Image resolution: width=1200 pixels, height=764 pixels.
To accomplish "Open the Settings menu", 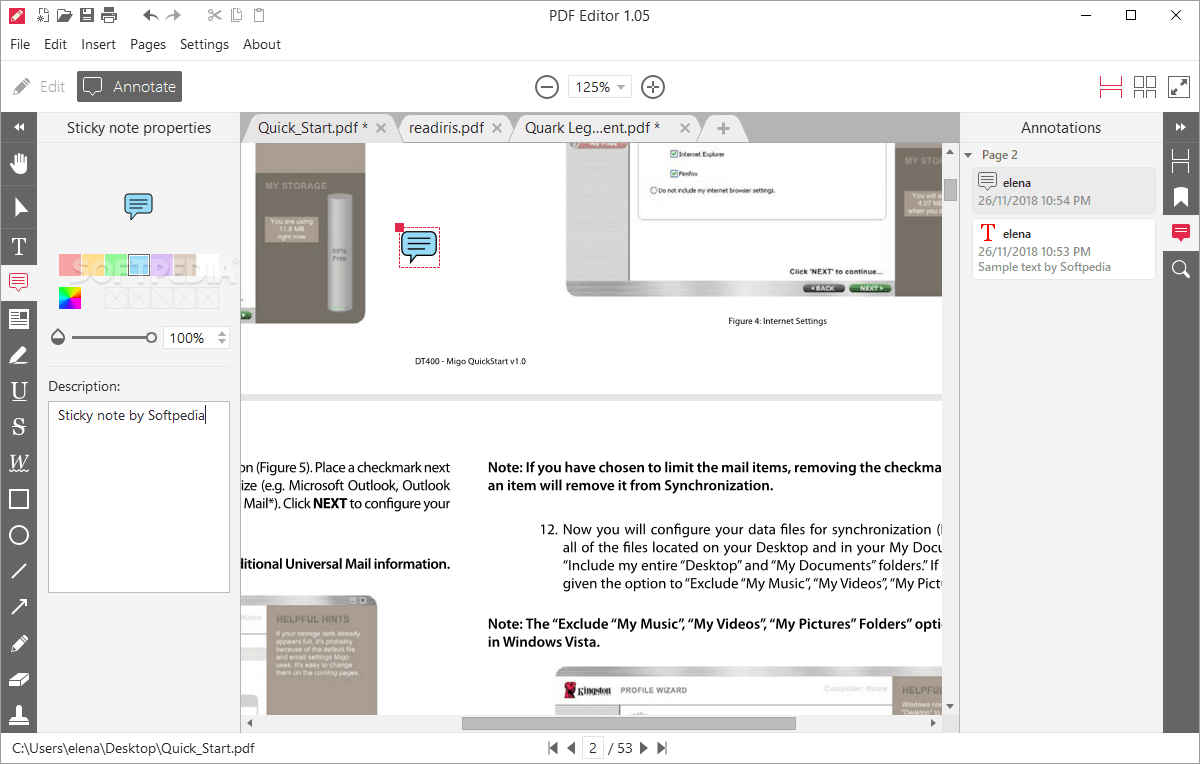I will (204, 44).
